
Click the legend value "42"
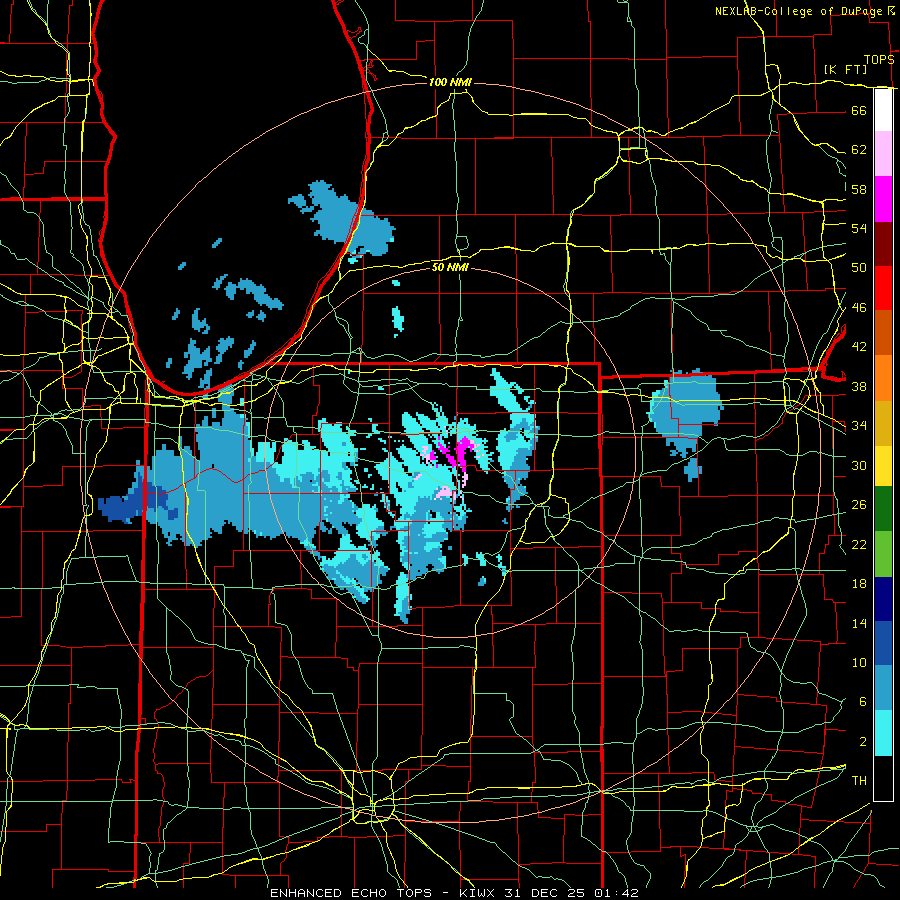pos(859,346)
